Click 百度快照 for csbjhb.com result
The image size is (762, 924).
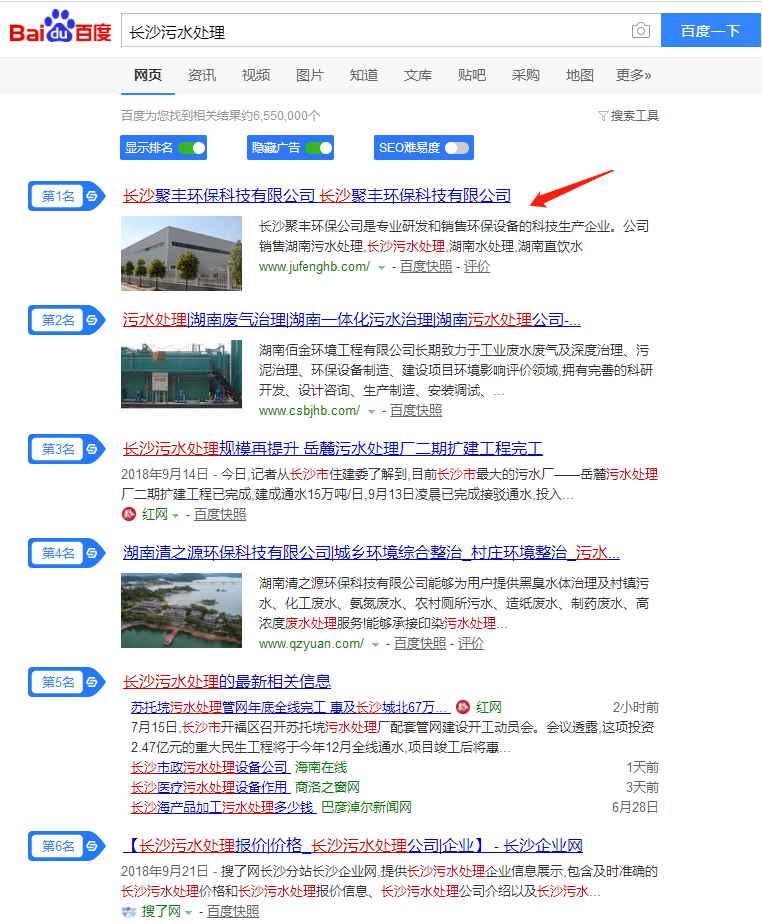(x=416, y=410)
